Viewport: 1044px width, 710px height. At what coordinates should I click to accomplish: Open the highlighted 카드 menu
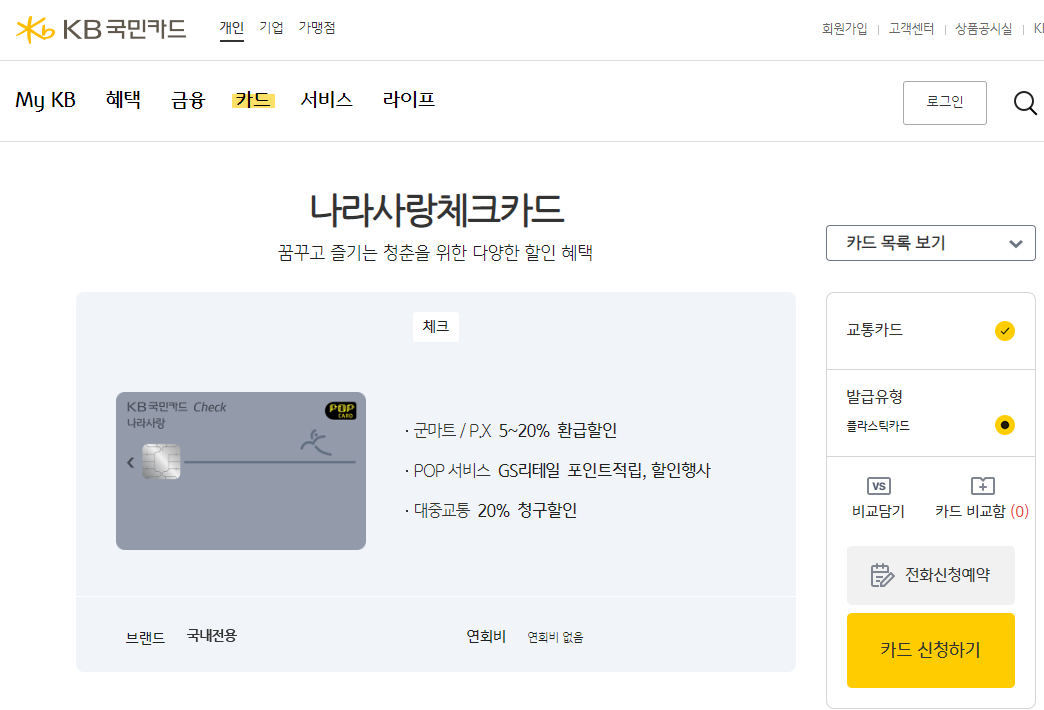[253, 100]
